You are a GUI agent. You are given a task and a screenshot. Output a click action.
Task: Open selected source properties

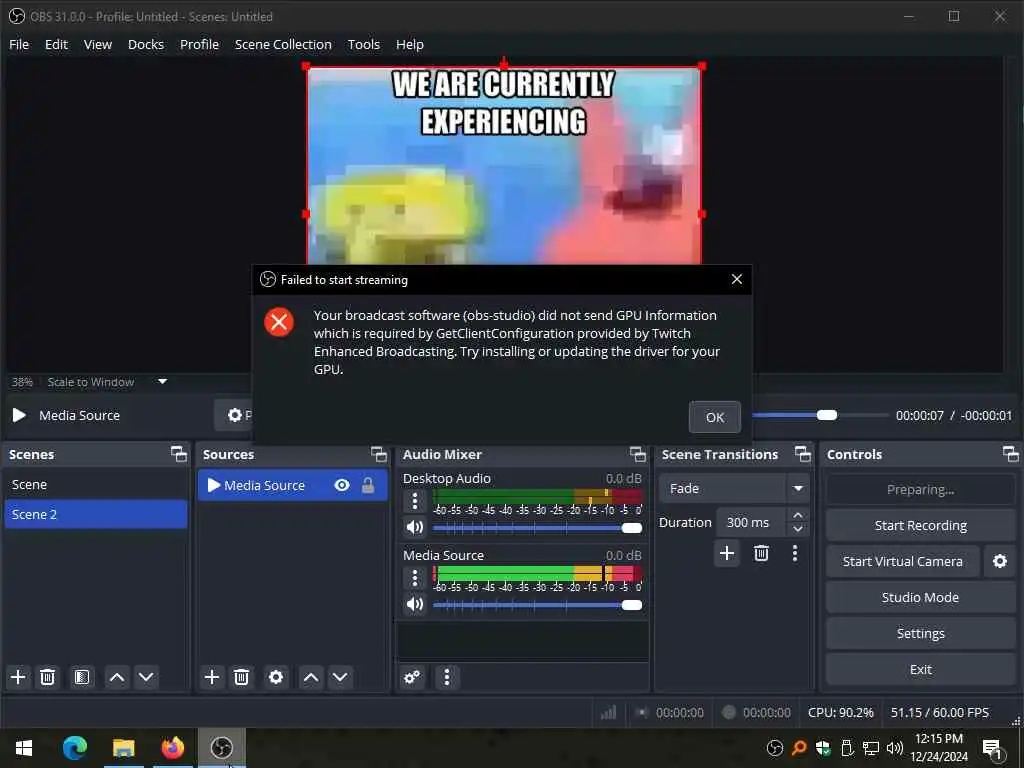click(276, 677)
